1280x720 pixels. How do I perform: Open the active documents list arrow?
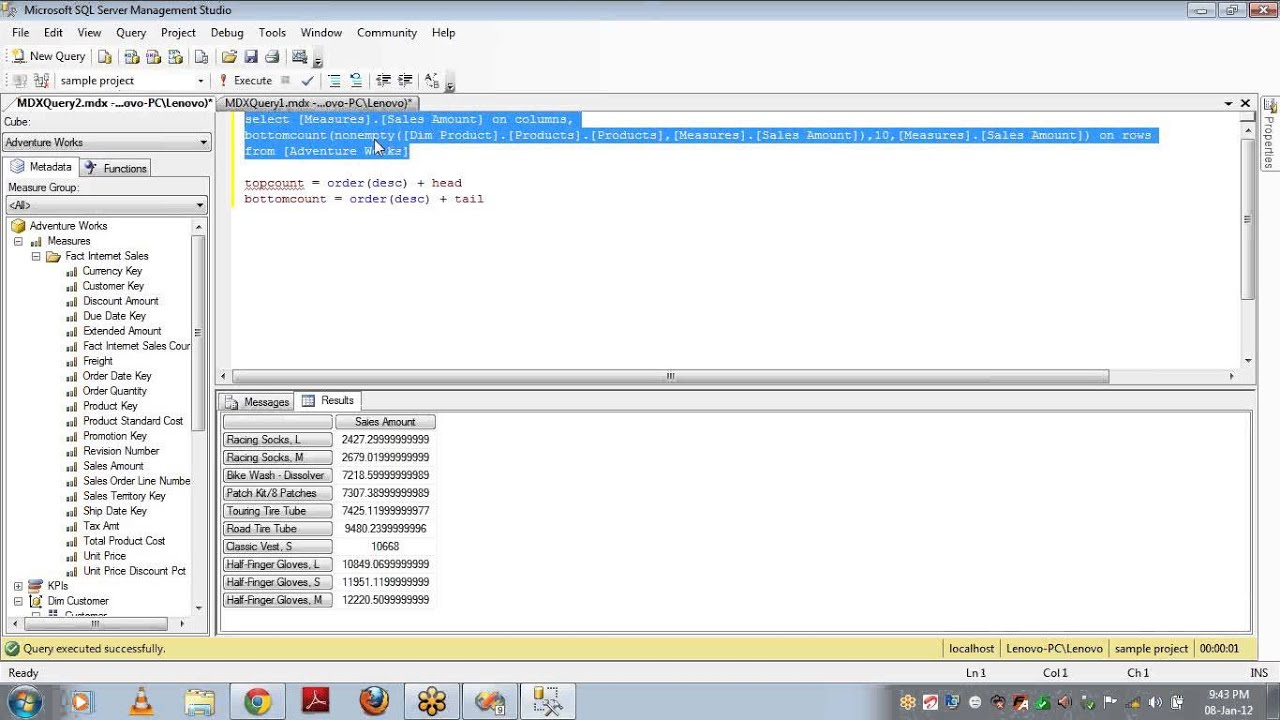[1228, 103]
